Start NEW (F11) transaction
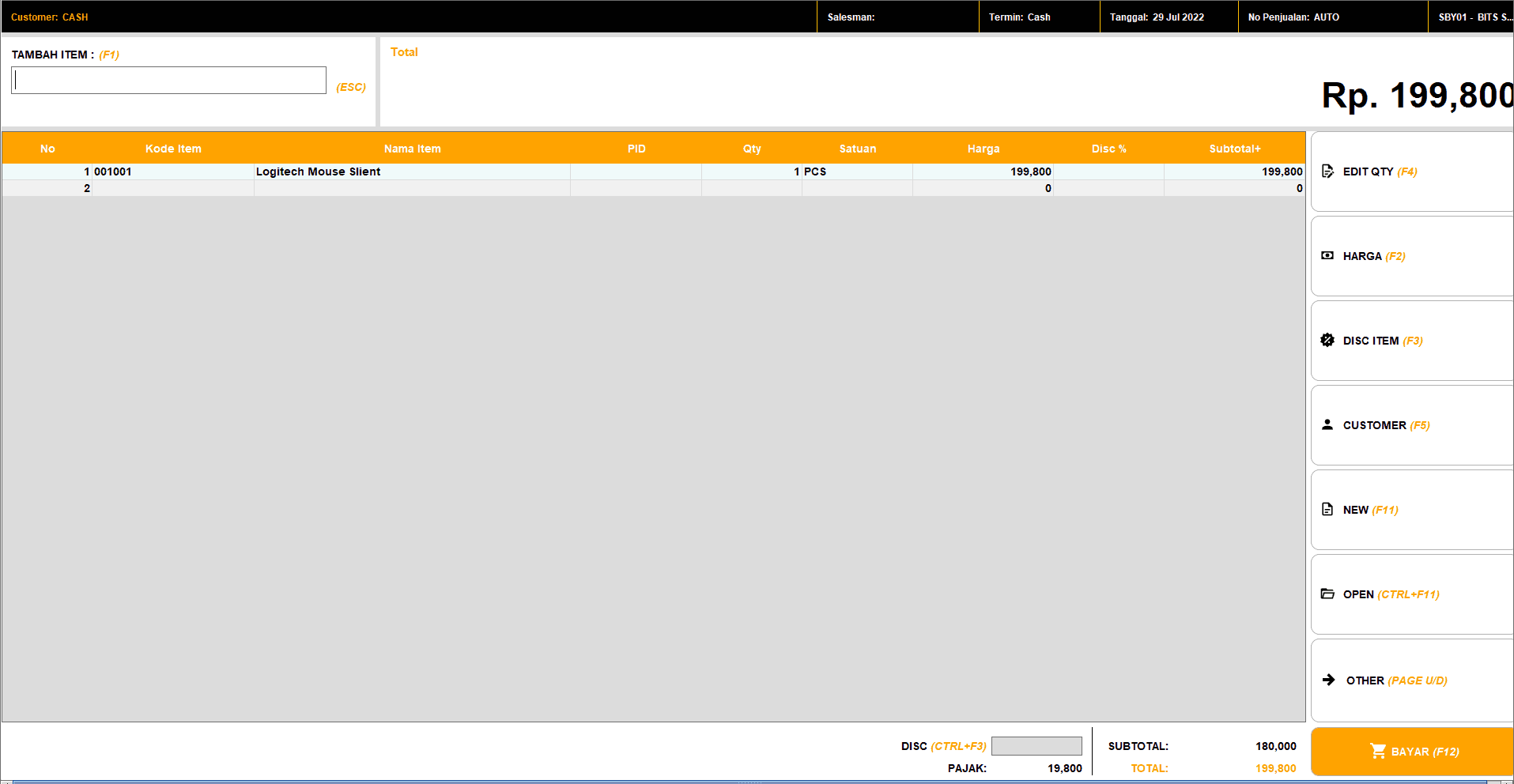The width and height of the screenshot is (1514, 784). click(1412, 510)
